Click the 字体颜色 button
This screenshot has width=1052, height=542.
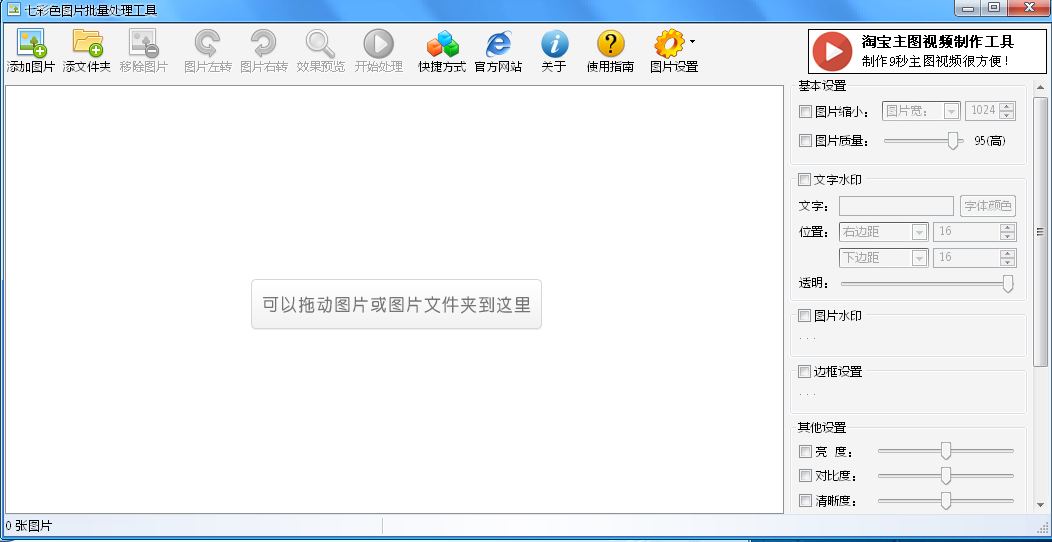coord(988,206)
